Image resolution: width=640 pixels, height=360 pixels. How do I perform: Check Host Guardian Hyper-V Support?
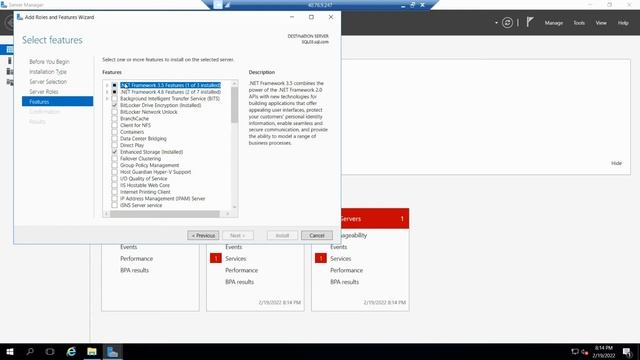[114, 172]
